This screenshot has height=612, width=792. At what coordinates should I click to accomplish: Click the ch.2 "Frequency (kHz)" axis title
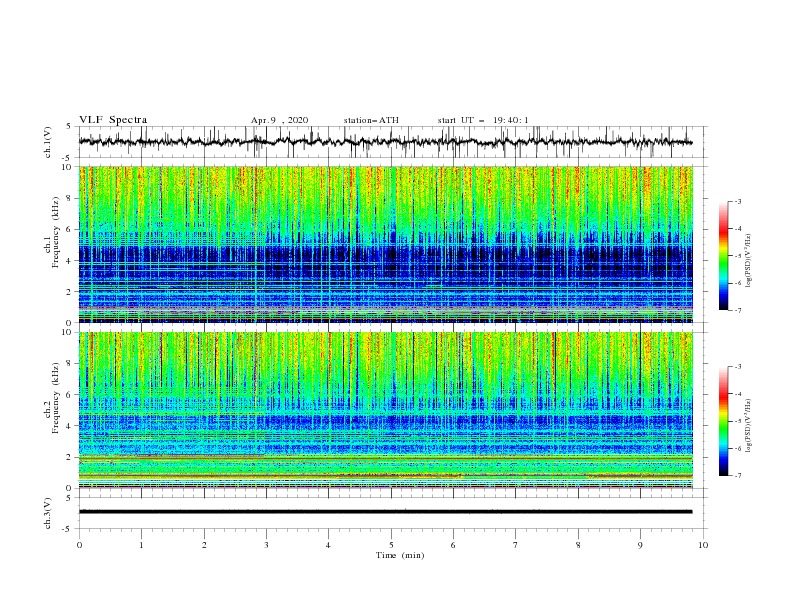coord(56,398)
